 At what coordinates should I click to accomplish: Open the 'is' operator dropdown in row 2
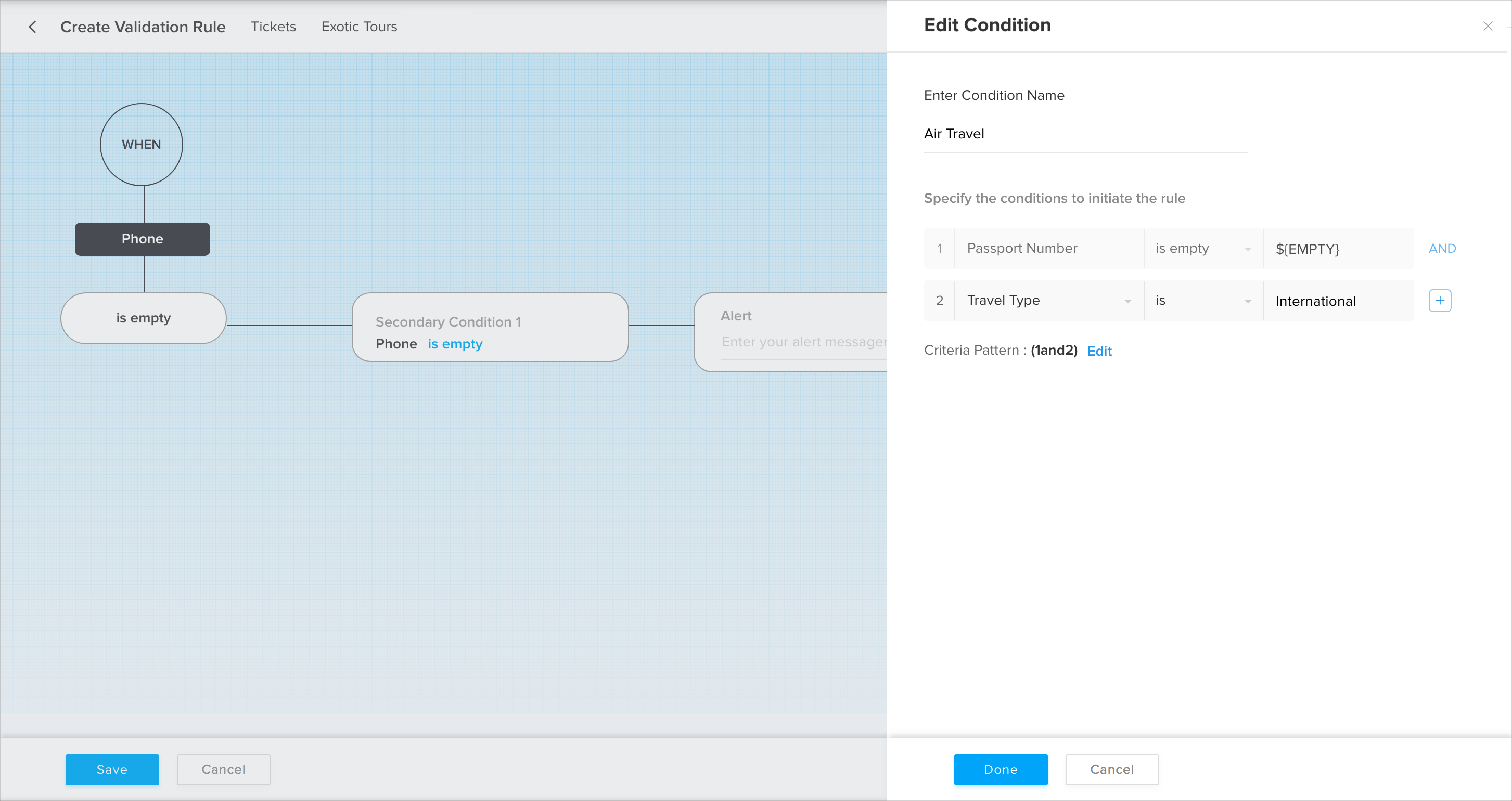1202,301
